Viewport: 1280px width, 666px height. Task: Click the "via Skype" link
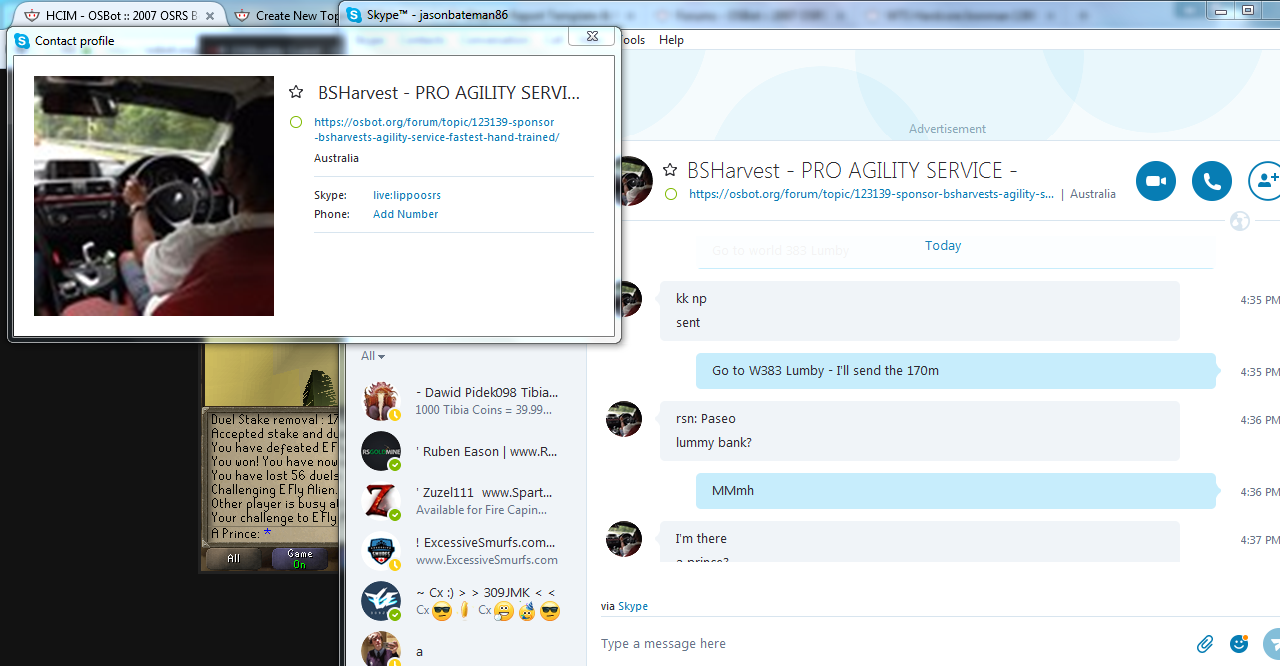[x=633, y=606]
